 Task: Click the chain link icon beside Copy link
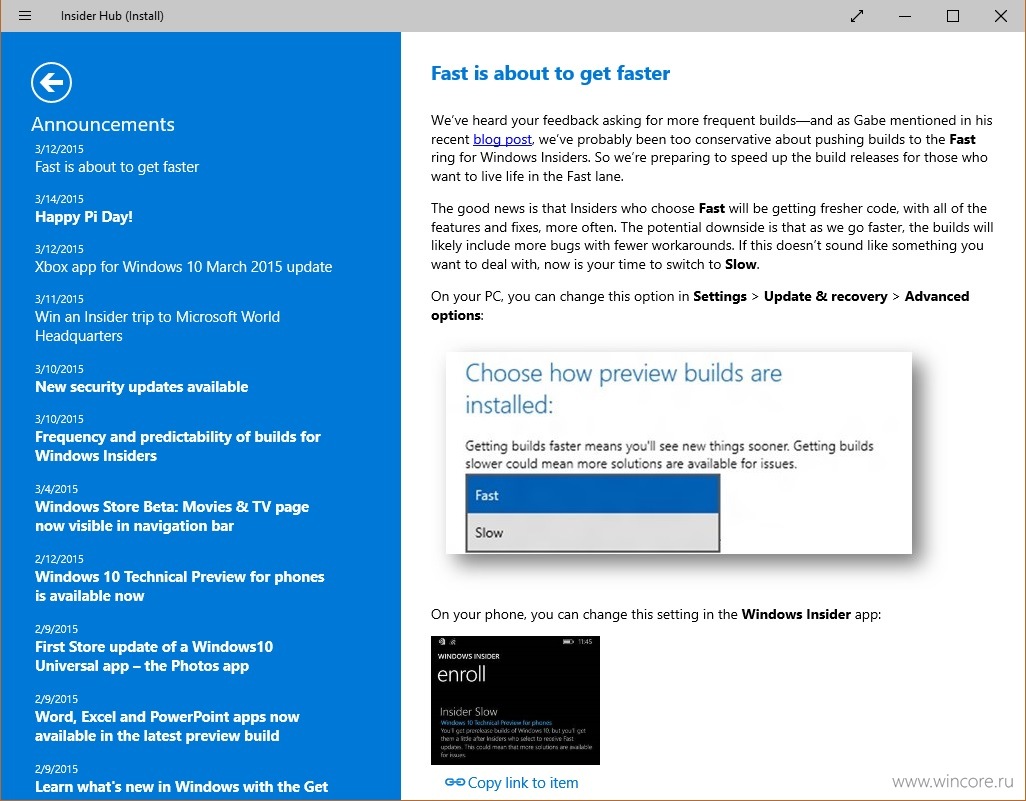(x=454, y=782)
